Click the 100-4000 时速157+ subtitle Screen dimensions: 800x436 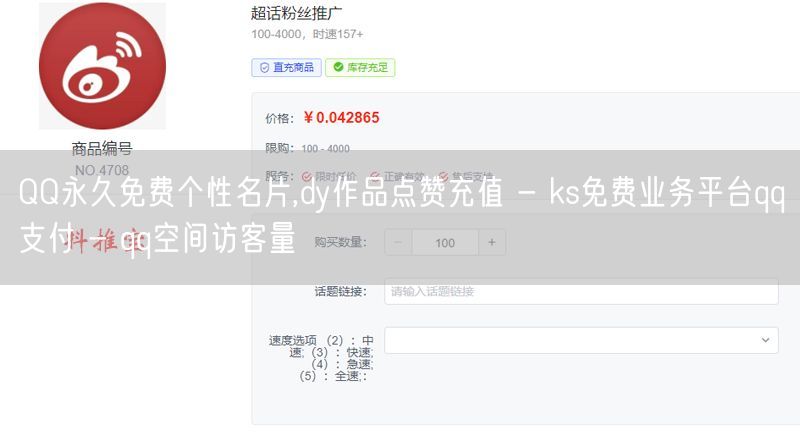tap(307, 34)
